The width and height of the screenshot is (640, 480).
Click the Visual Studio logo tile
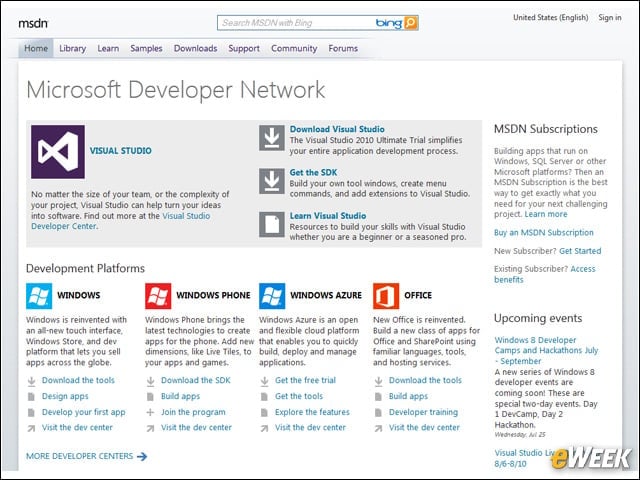tap(58, 152)
